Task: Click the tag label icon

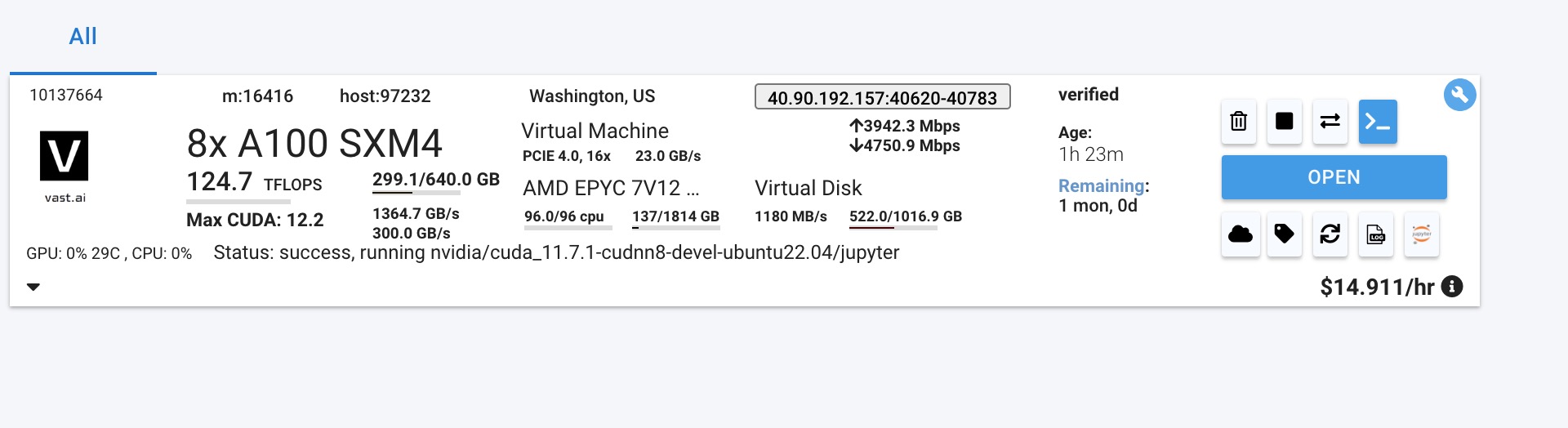Action: (x=1285, y=235)
